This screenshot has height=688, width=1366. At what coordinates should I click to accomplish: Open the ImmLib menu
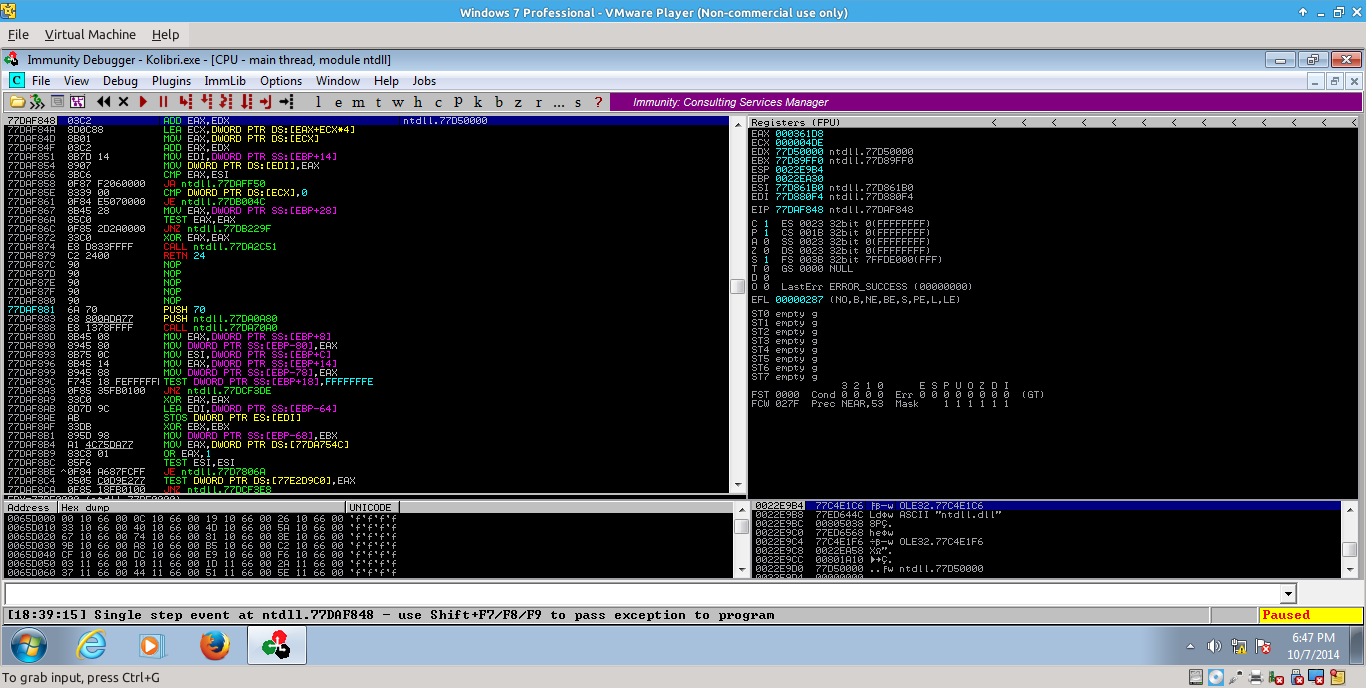pos(225,81)
